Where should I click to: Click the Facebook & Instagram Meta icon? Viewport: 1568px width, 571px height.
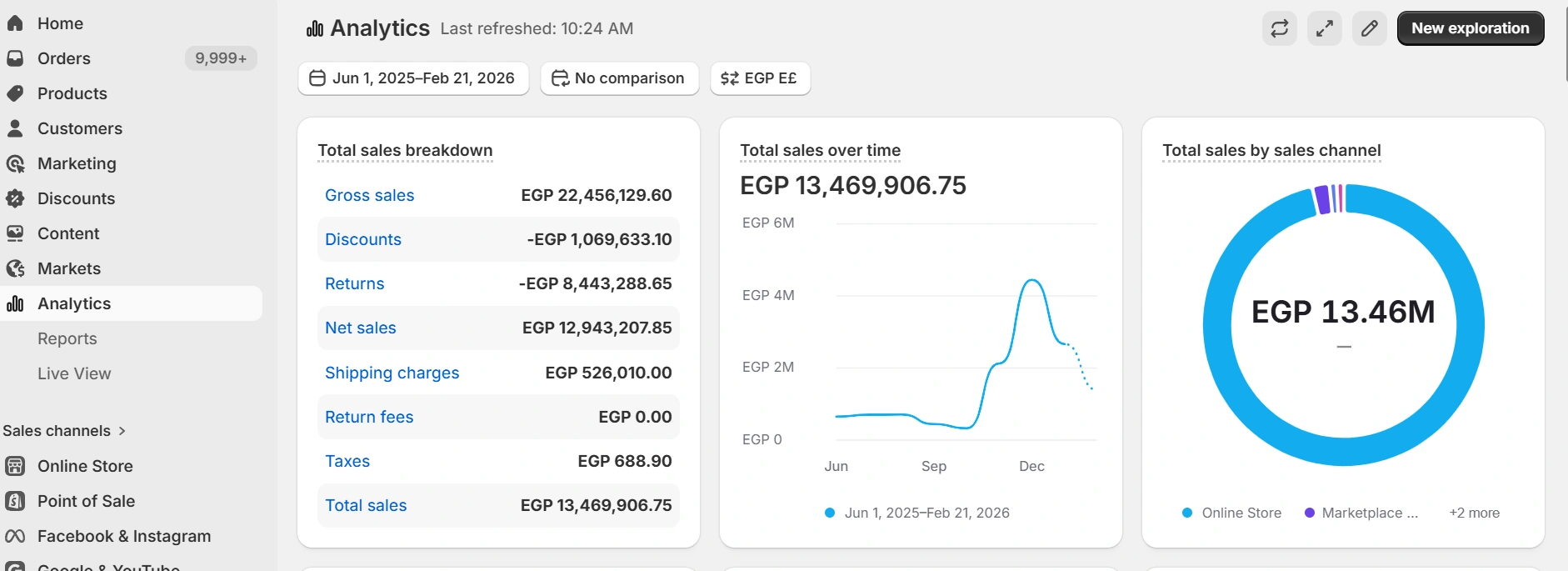[15, 536]
